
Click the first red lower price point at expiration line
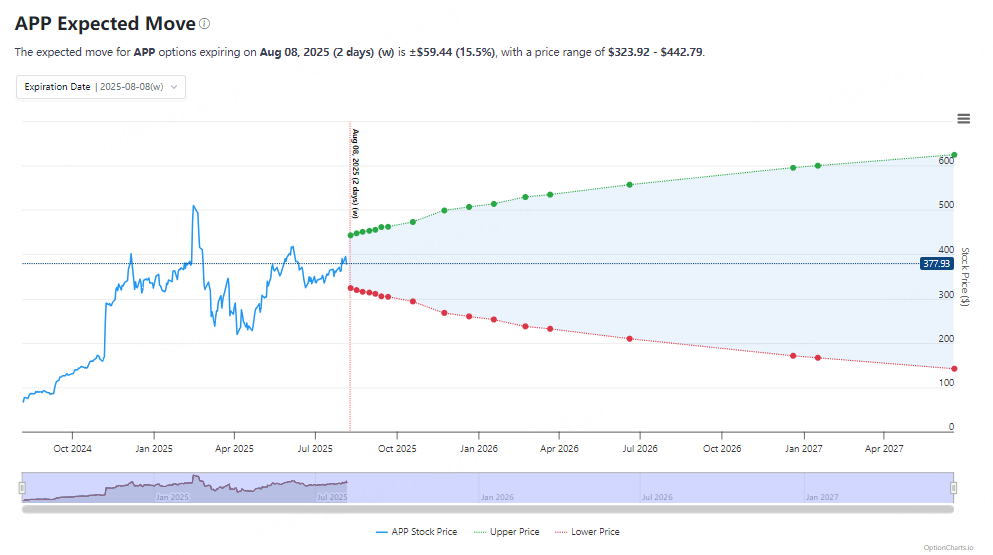click(351, 288)
